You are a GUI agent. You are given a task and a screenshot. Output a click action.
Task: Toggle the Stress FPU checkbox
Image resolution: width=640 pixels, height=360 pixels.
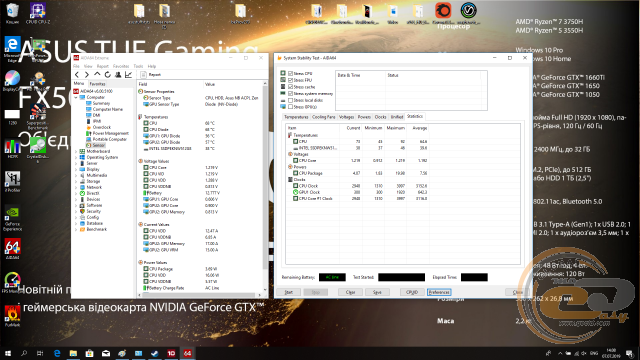point(291,80)
